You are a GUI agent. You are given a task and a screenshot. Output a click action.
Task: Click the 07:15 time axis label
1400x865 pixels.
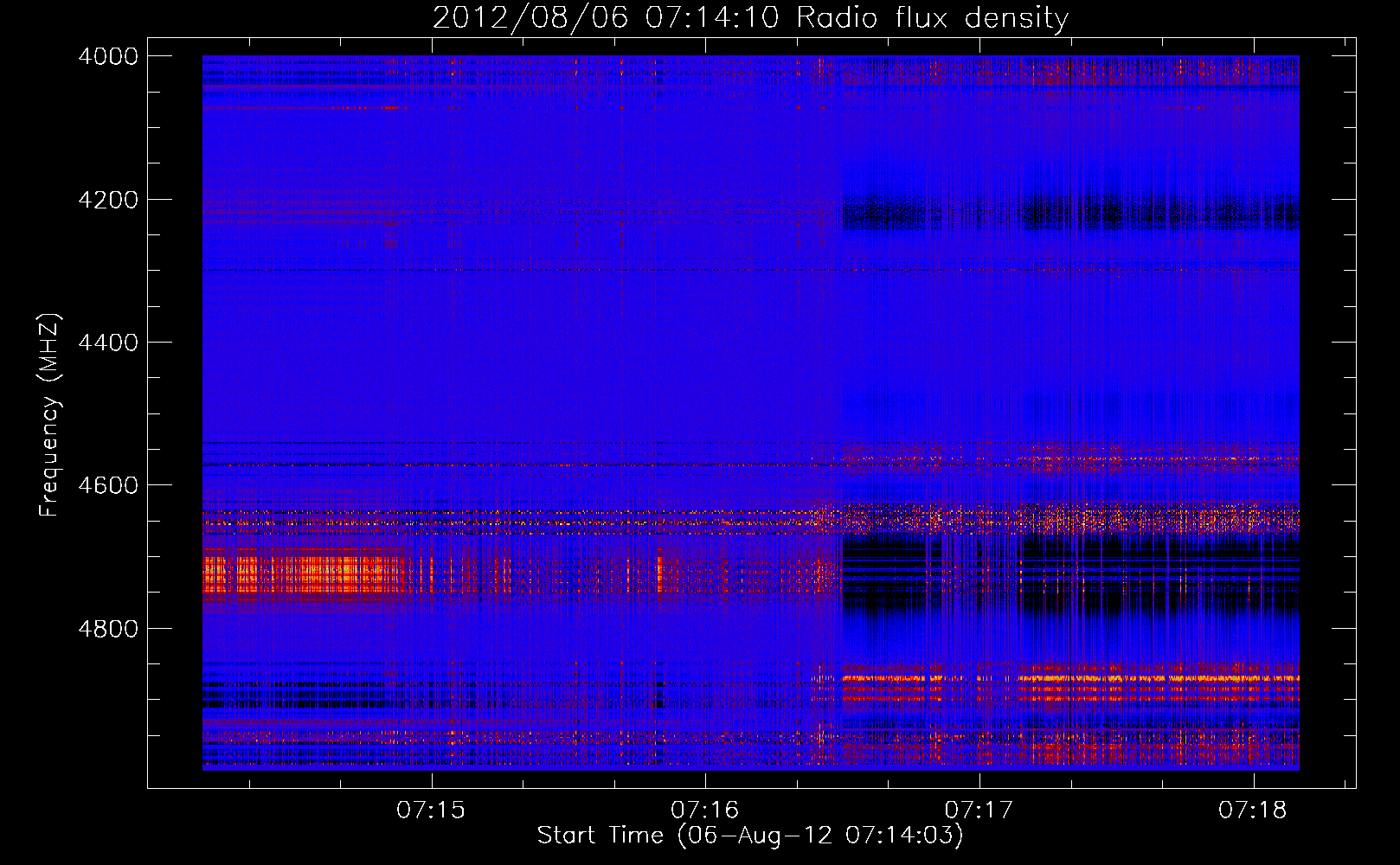coord(431,811)
